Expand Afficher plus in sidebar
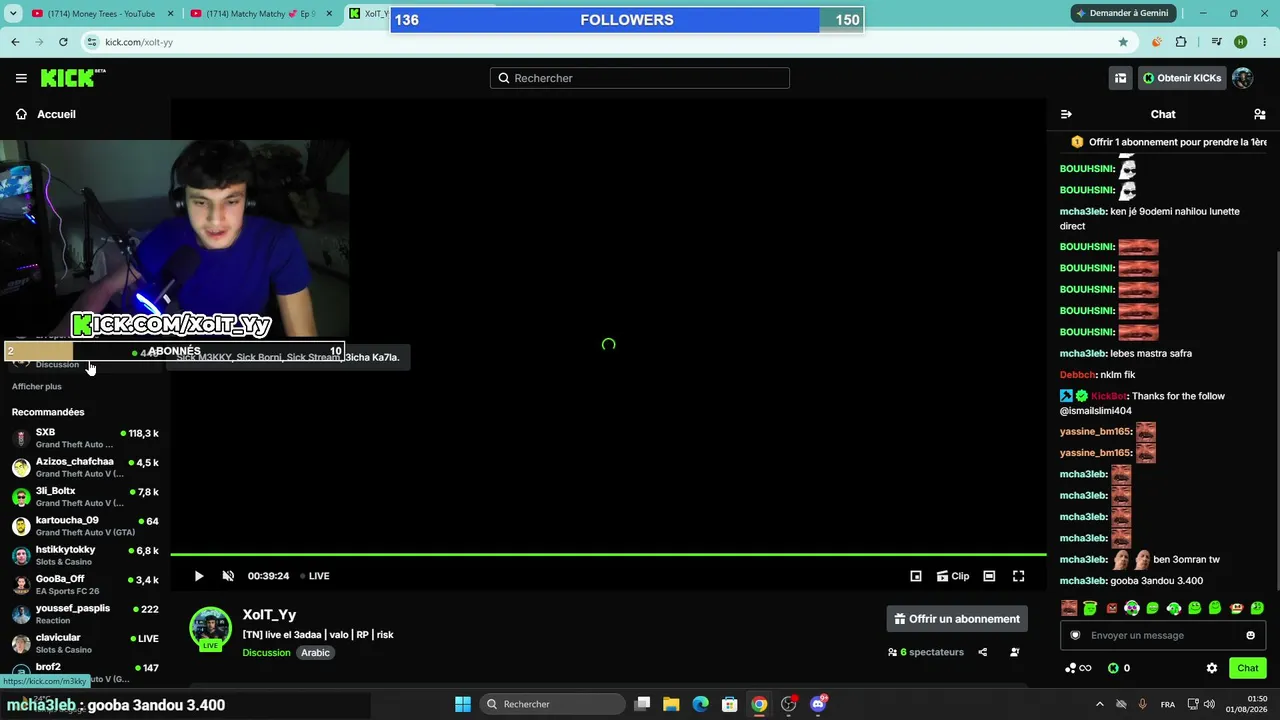This screenshot has width=1280, height=720. pyautogui.click(x=37, y=387)
